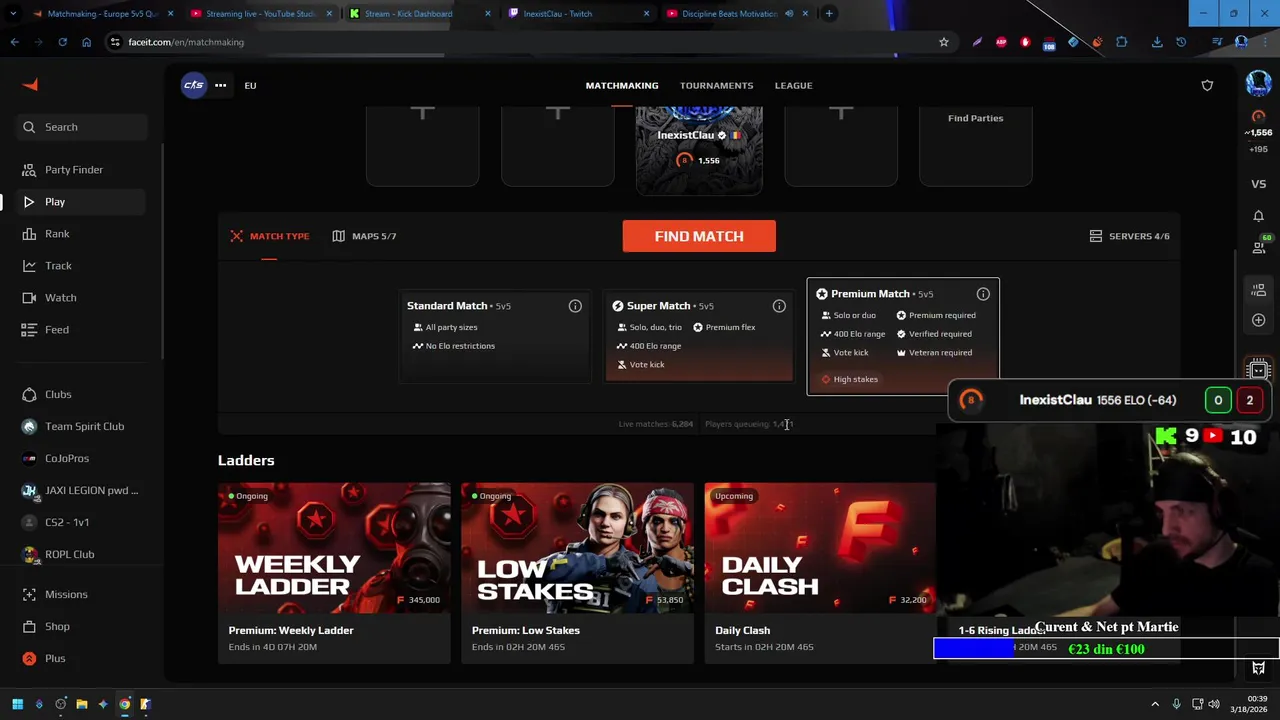
Task: Select the Super Match type
Action: 699,338
